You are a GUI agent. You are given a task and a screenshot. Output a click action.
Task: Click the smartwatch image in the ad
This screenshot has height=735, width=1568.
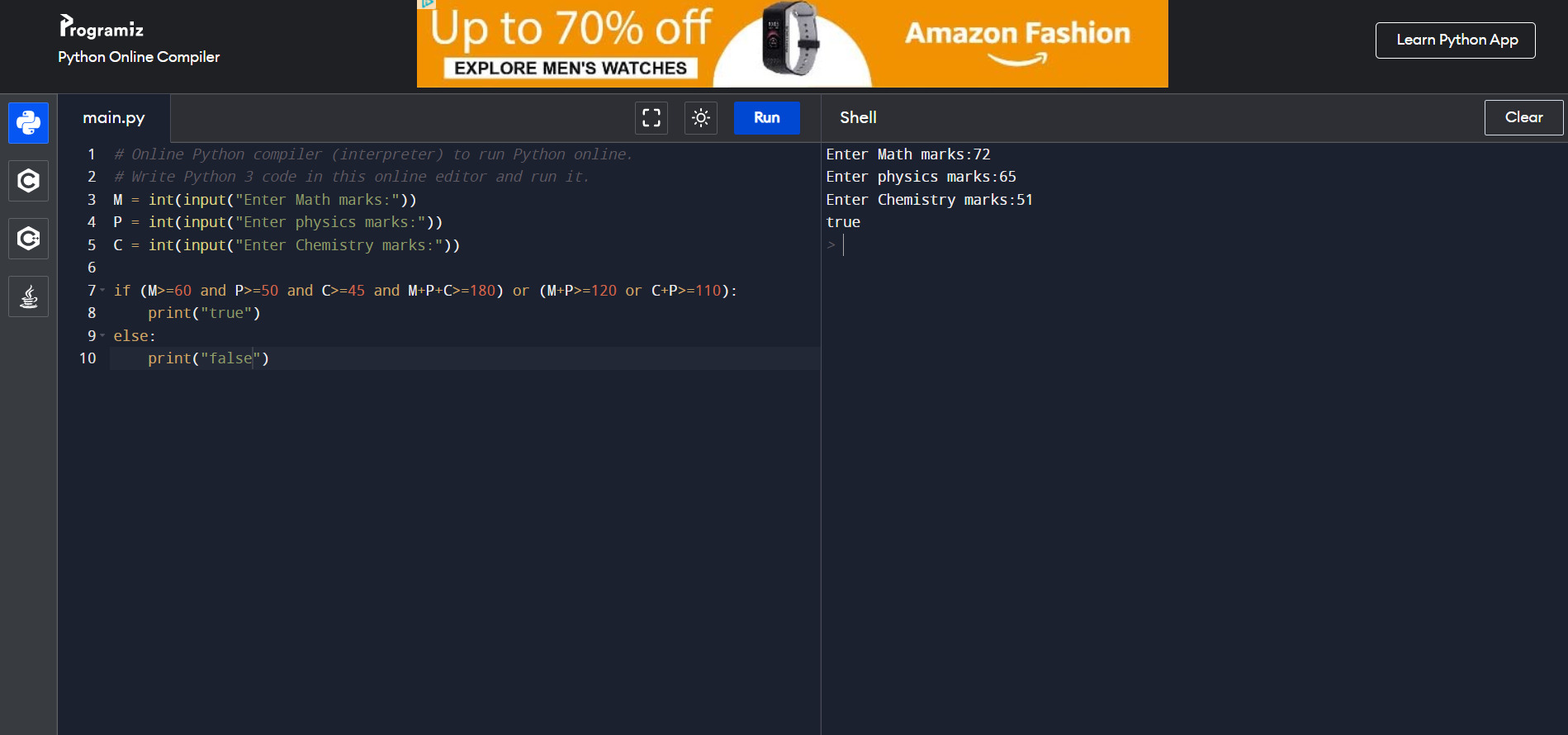tap(790, 39)
